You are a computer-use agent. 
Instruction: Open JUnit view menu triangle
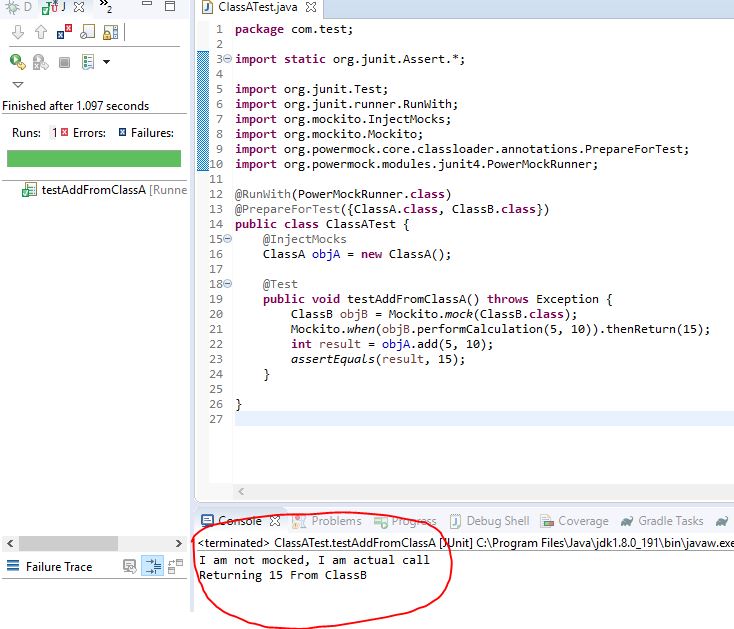click(18, 85)
